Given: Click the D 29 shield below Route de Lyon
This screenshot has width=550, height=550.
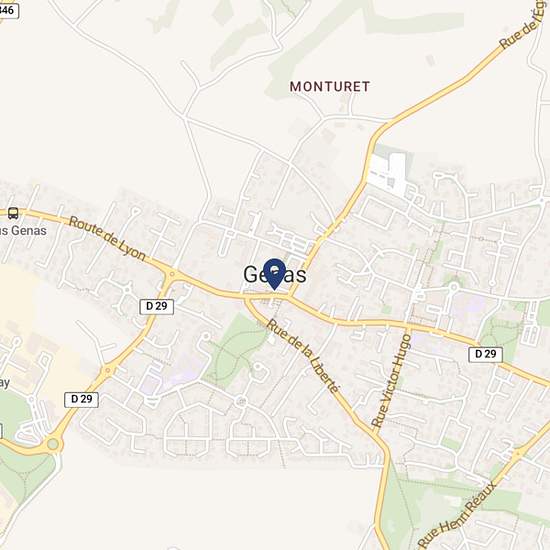Looking at the screenshot, I should [156, 307].
